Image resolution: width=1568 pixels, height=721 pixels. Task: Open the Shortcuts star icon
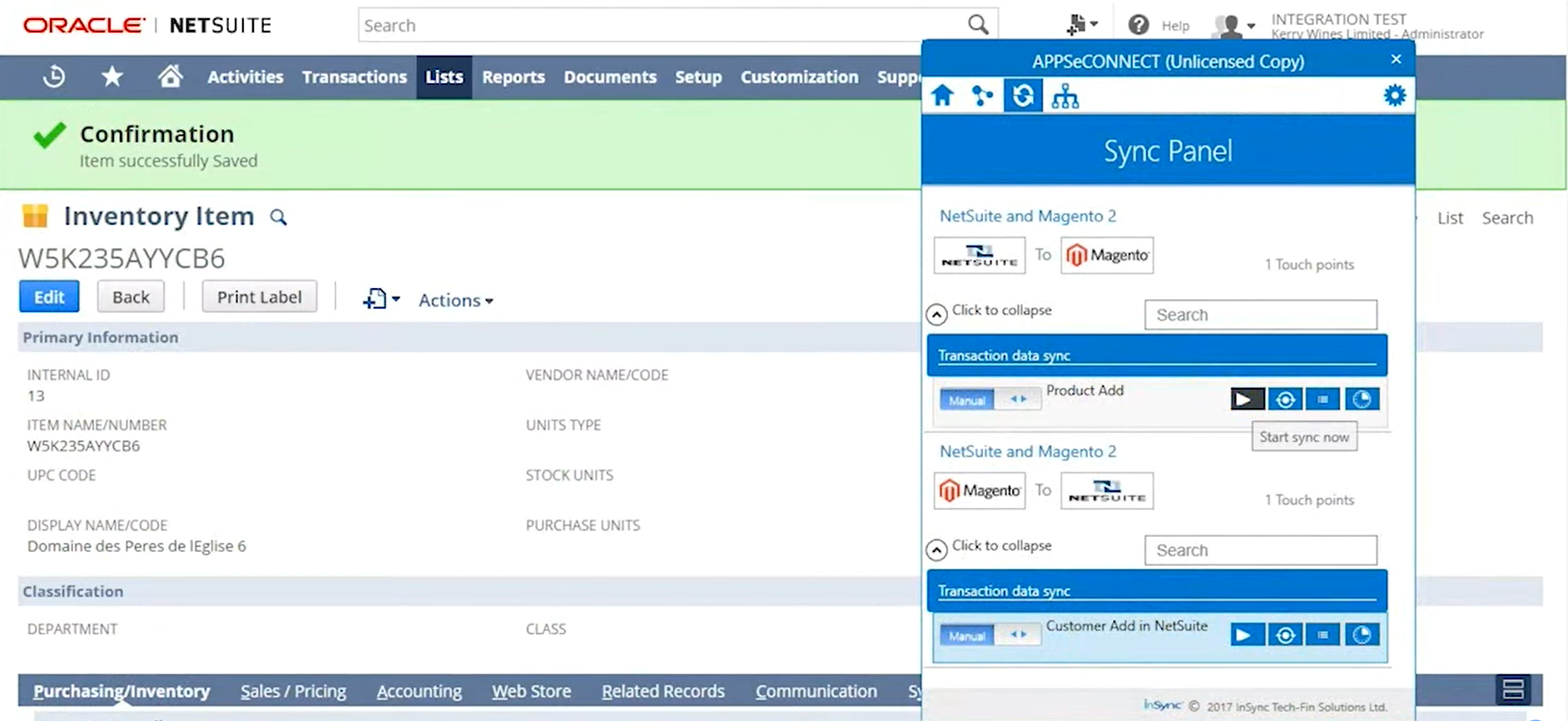[x=112, y=77]
